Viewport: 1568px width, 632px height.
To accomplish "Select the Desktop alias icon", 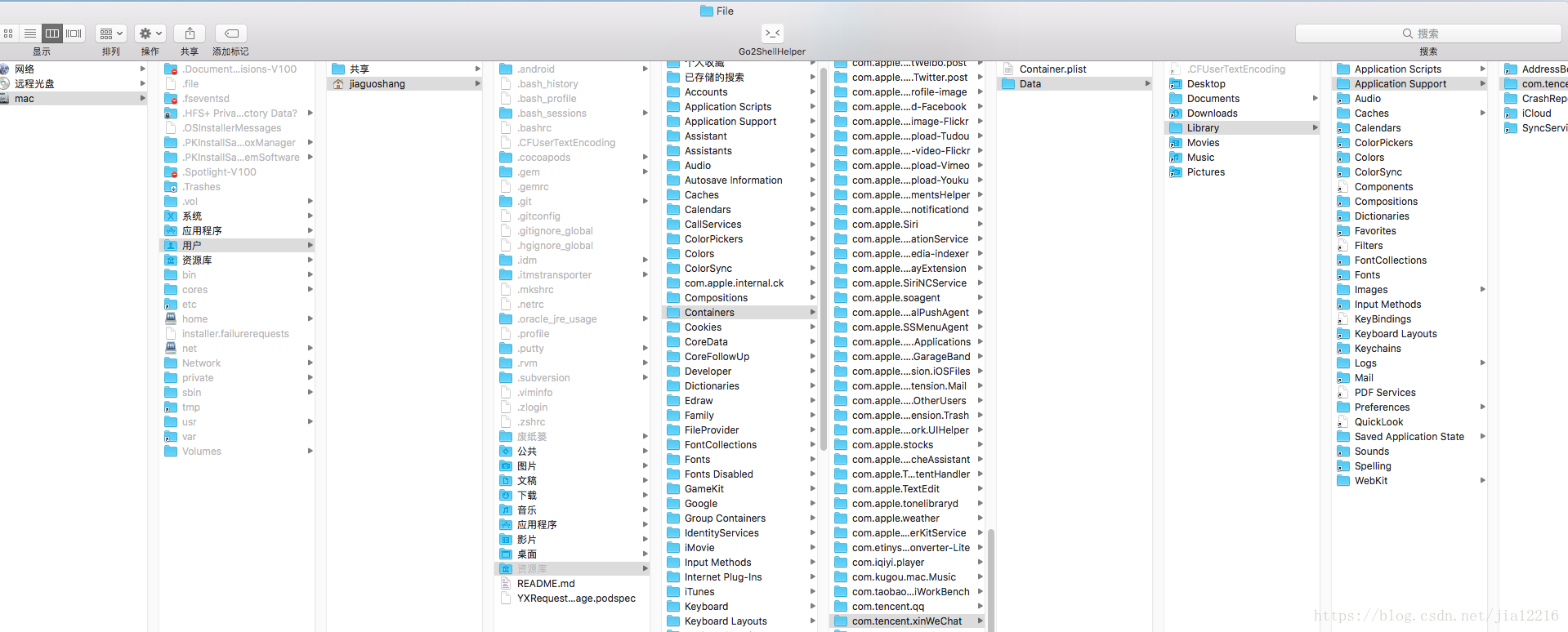I will [x=1176, y=84].
